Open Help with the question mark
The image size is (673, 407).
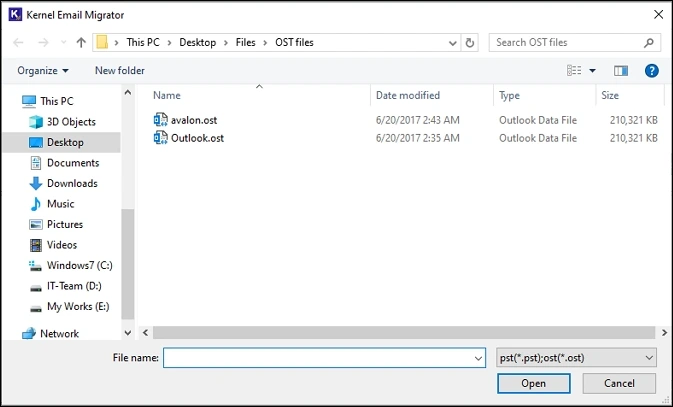[652, 70]
